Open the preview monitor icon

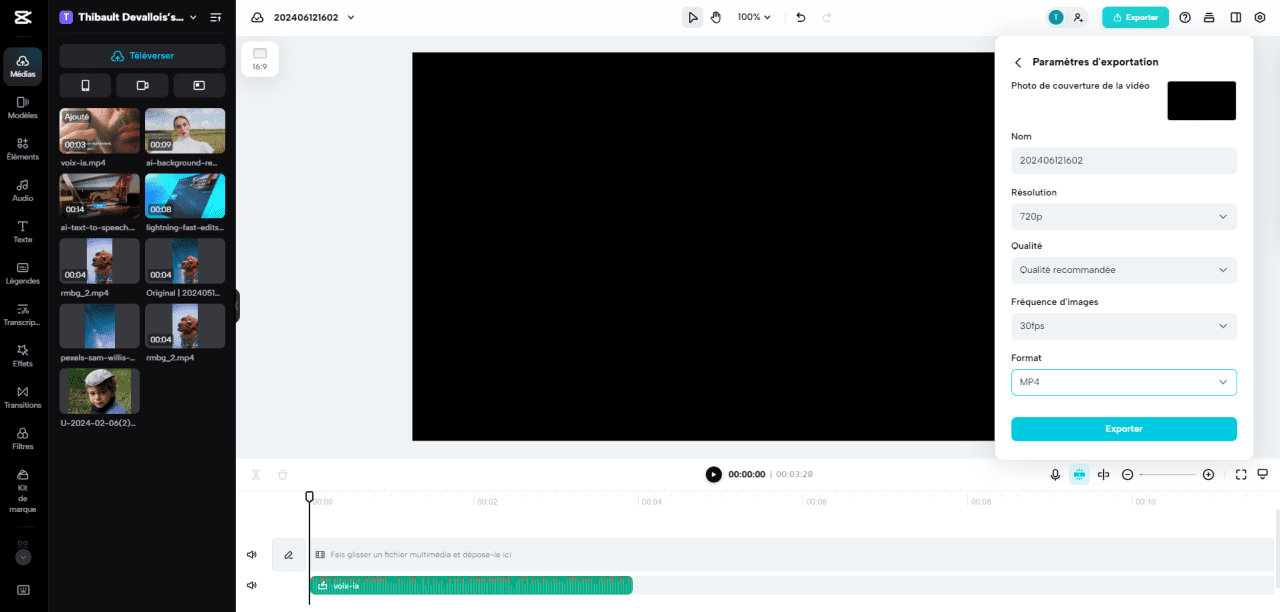tap(1263, 474)
